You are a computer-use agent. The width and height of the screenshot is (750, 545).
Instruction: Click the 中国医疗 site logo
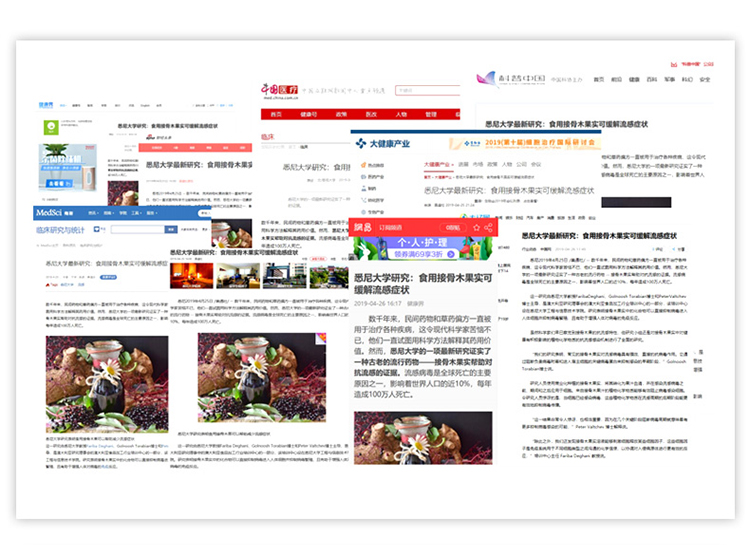(279, 90)
